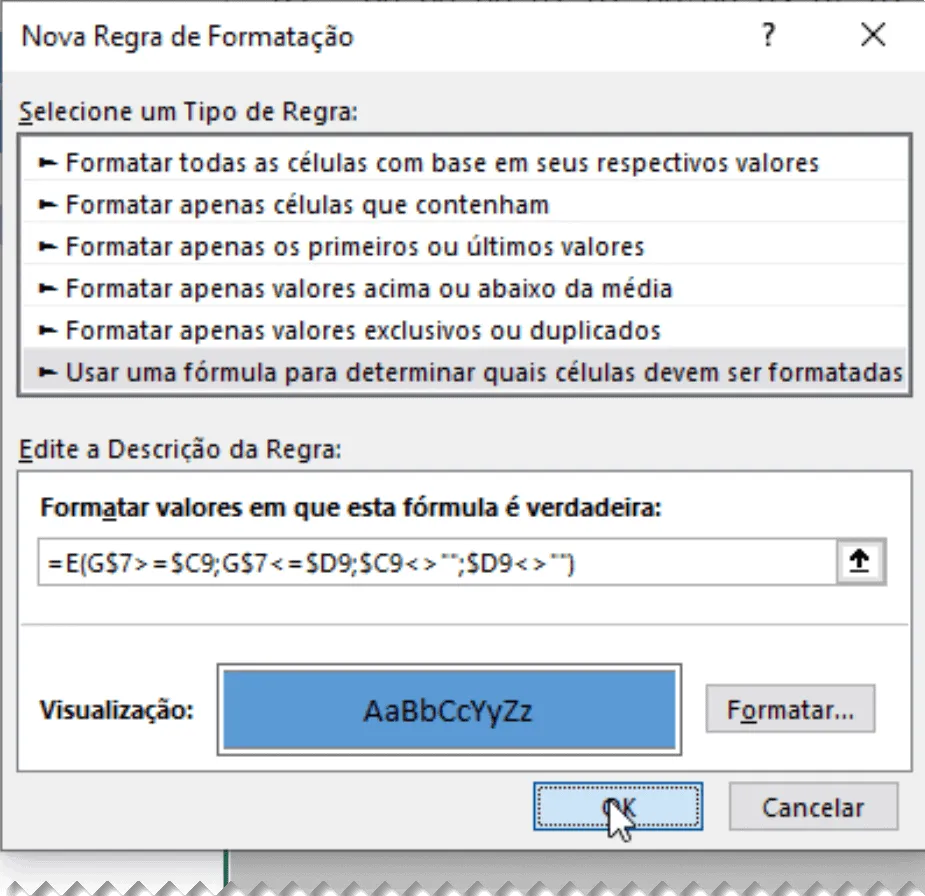Click arrow bullet beside 'células que contenham'
The width and height of the screenshot is (925, 896).
[47, 205]
